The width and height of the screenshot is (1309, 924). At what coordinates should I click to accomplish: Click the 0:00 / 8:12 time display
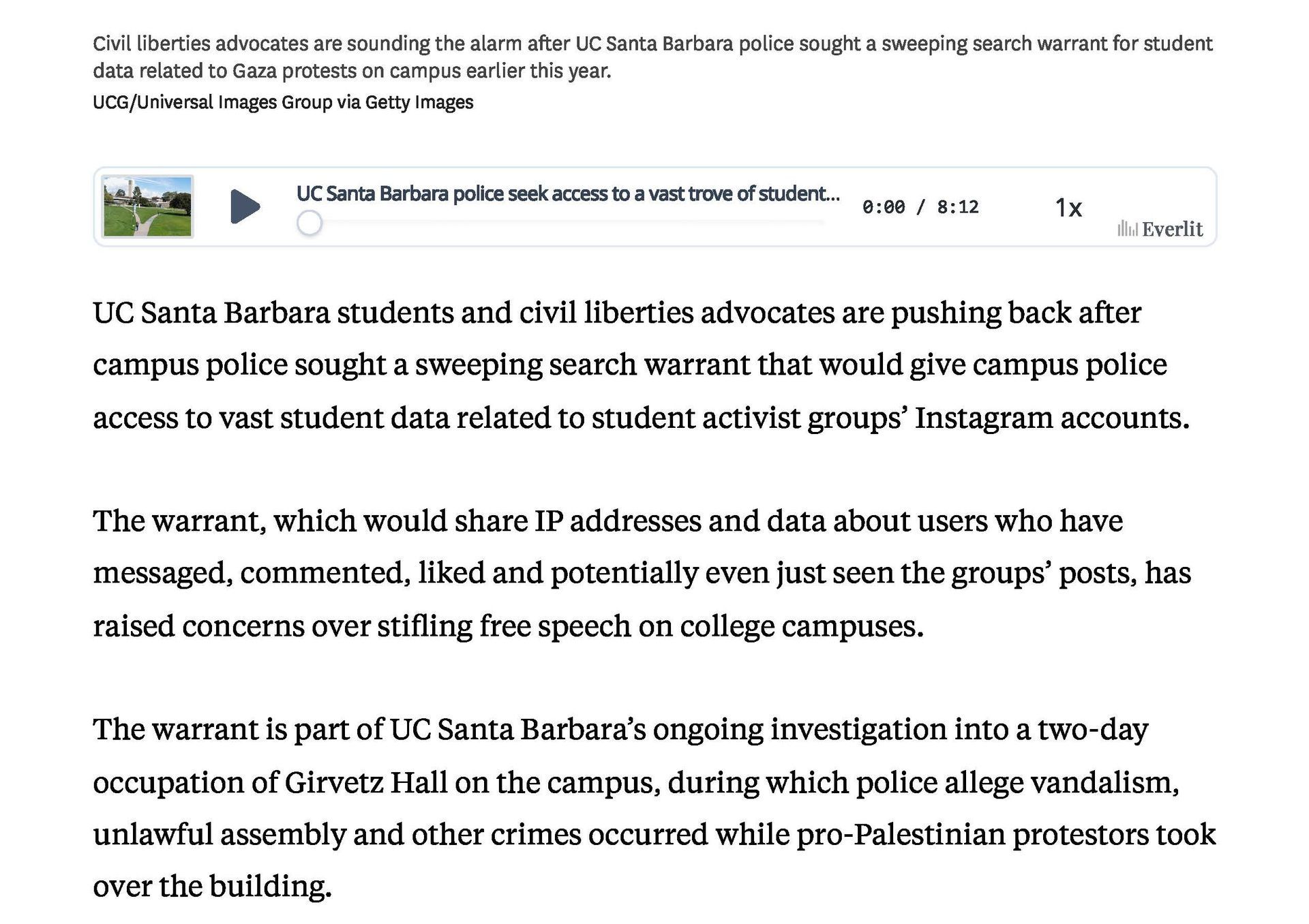[x=920, y=207]
